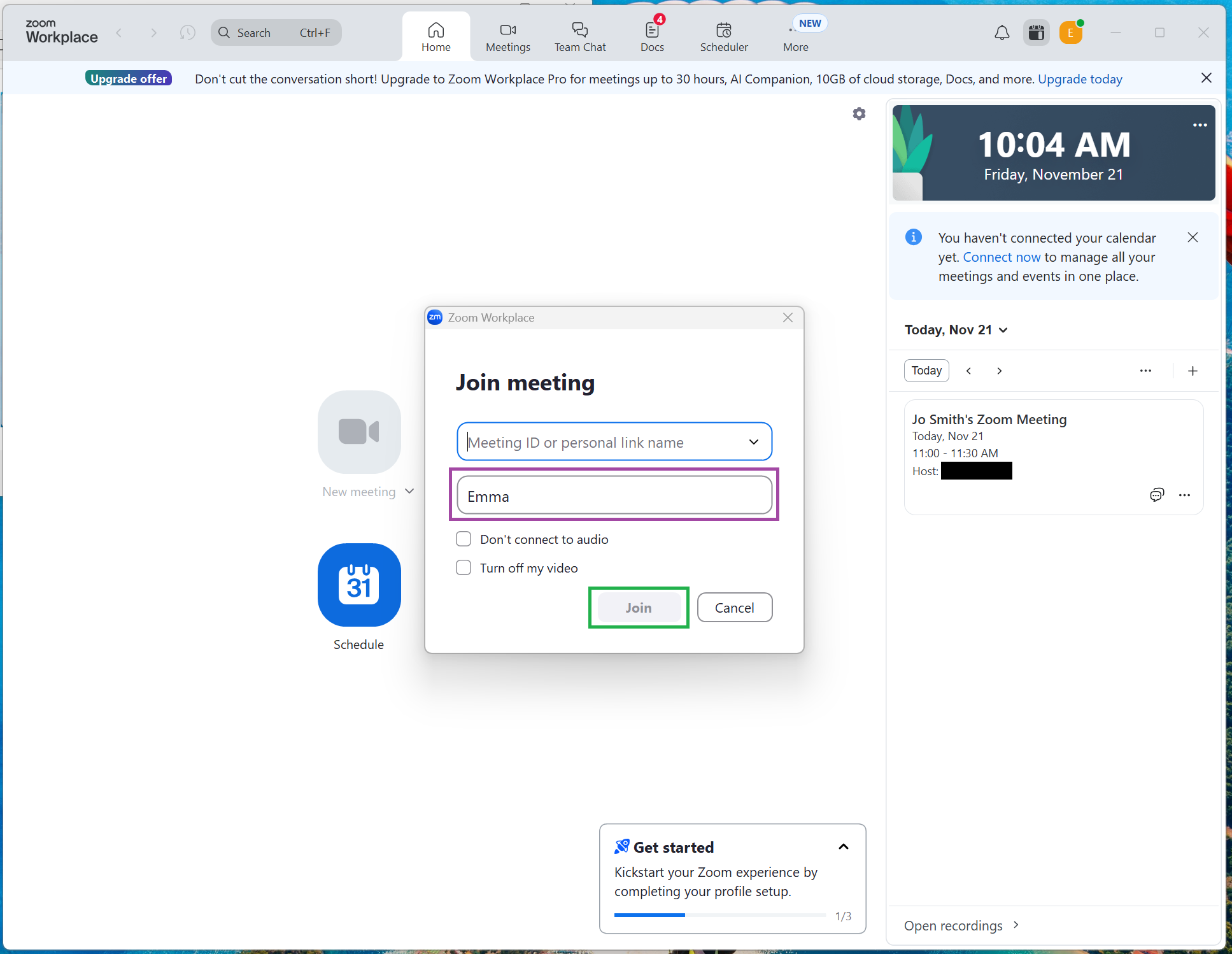Viewport: 1232px width, 954px height.
Task: Click the Get started progress bar
Action: (720, 915)
